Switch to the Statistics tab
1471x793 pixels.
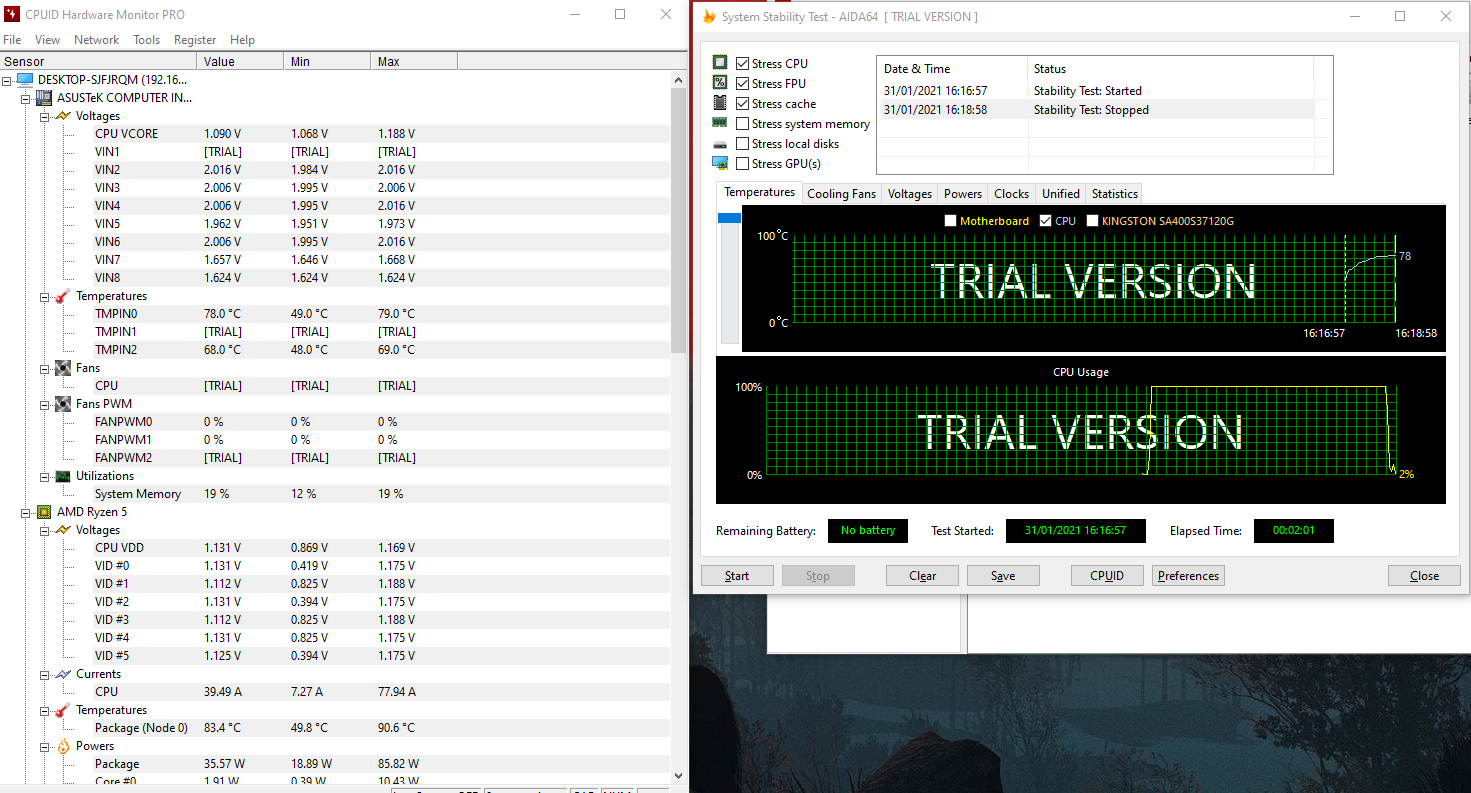coord(1114,194)
